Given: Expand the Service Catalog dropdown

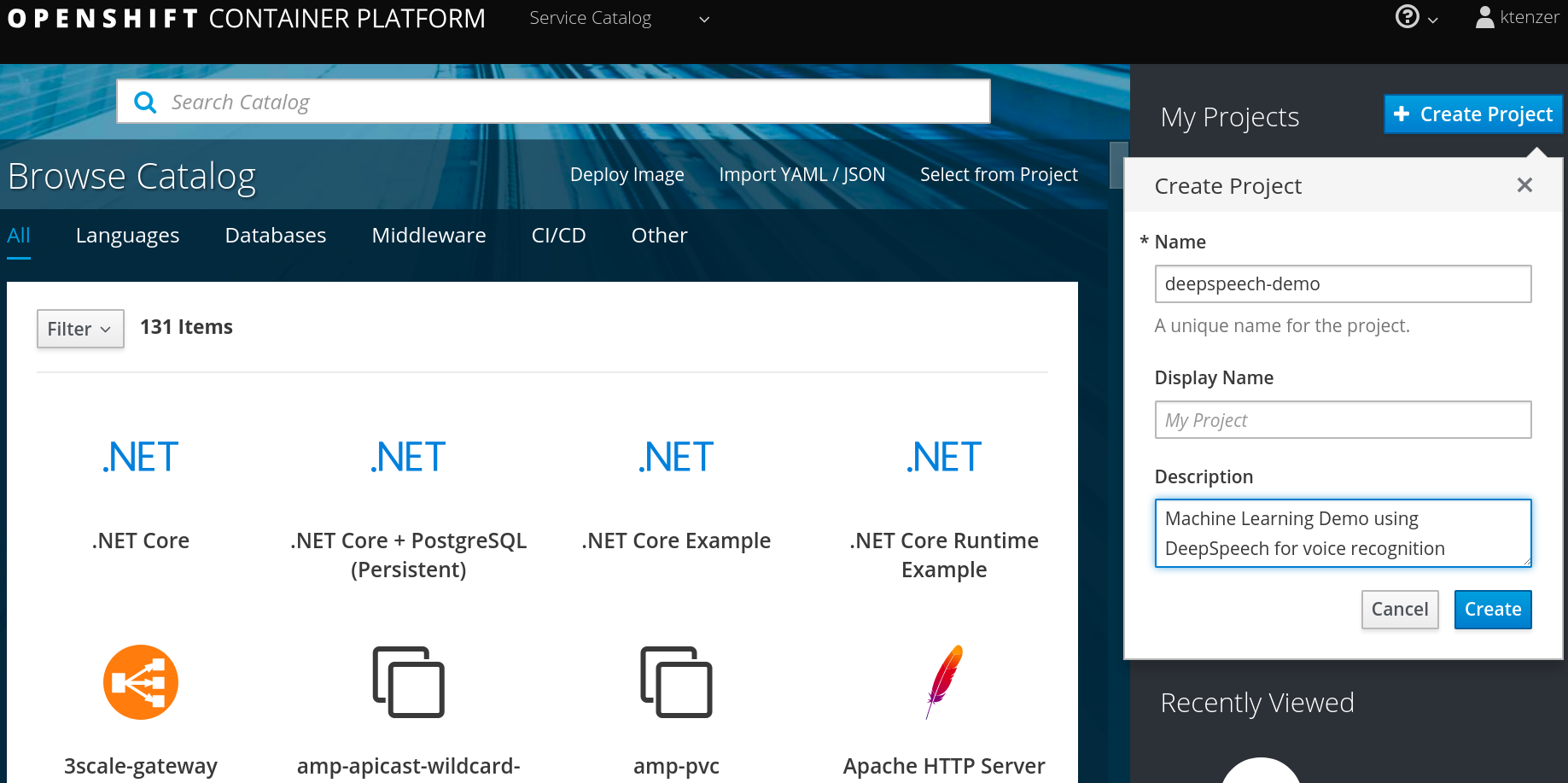Looking at the screenshot, I should click(619, 18).
